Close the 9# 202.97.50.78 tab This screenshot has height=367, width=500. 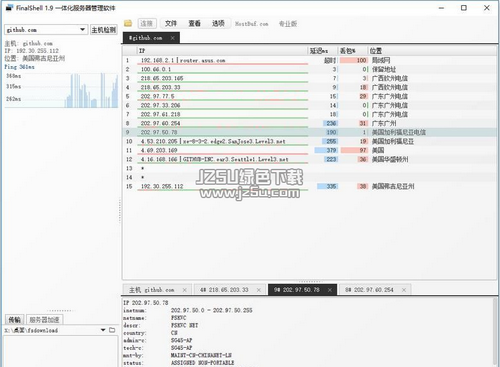(x=330, y=290)
